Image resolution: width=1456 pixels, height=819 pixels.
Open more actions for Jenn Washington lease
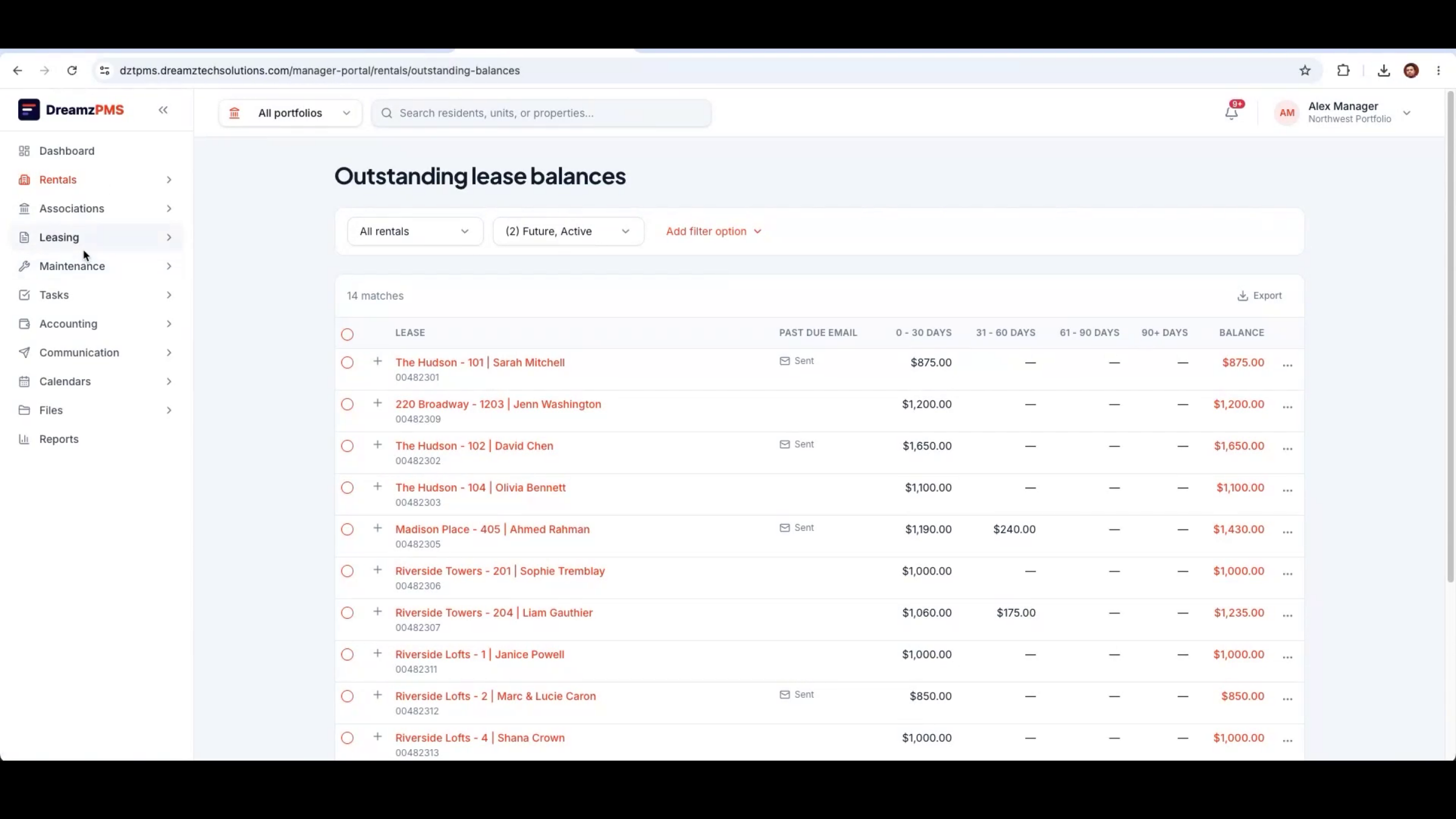[x=1287, y=406]
